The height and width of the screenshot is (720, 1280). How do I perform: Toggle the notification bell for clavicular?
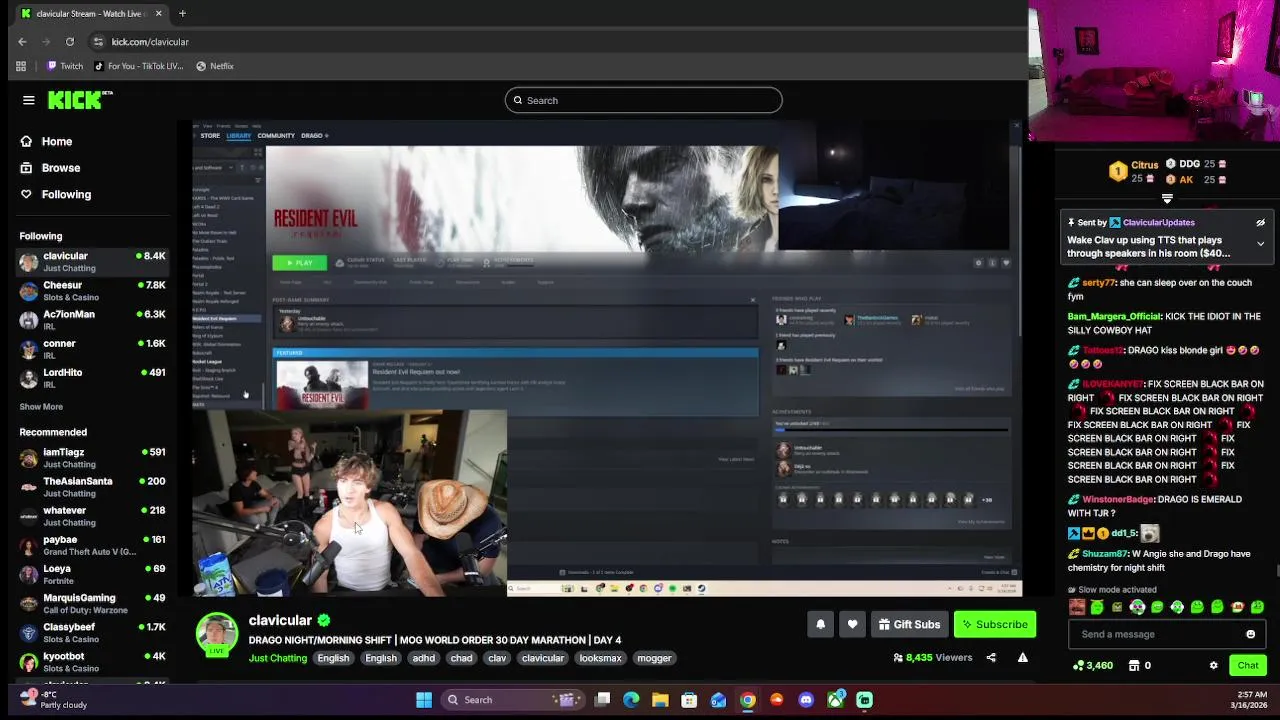[820, 624]
